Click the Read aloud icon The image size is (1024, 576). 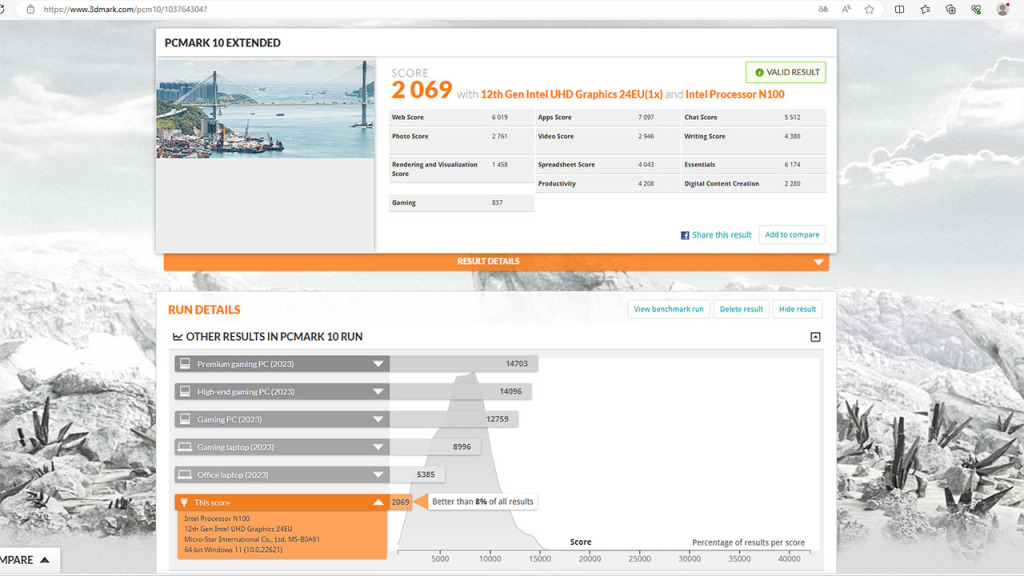[x=846, y=9]
